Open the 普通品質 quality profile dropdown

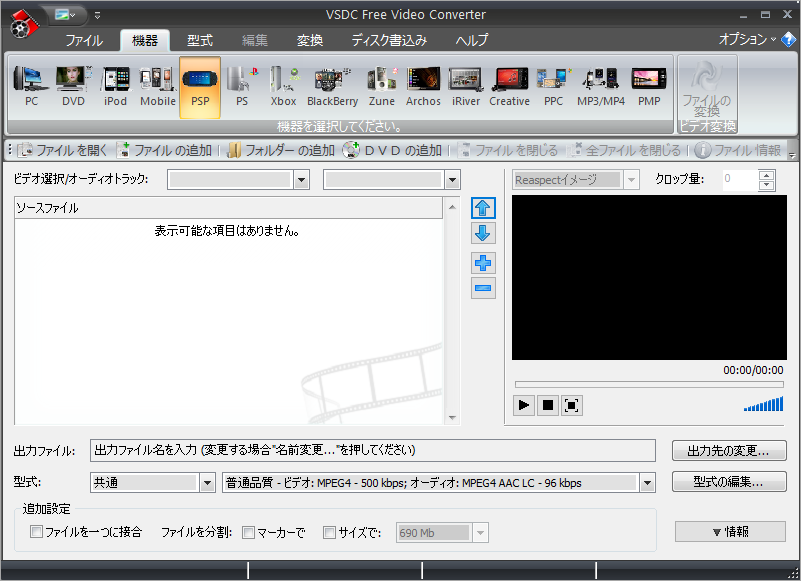[x=647, y=483]
